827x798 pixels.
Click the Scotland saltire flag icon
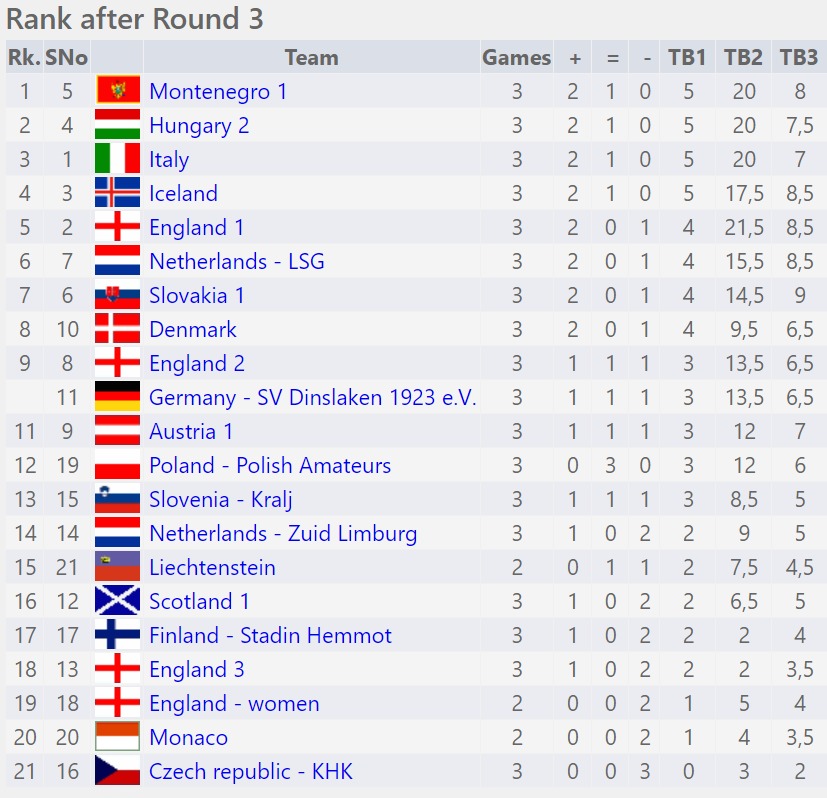117,602
